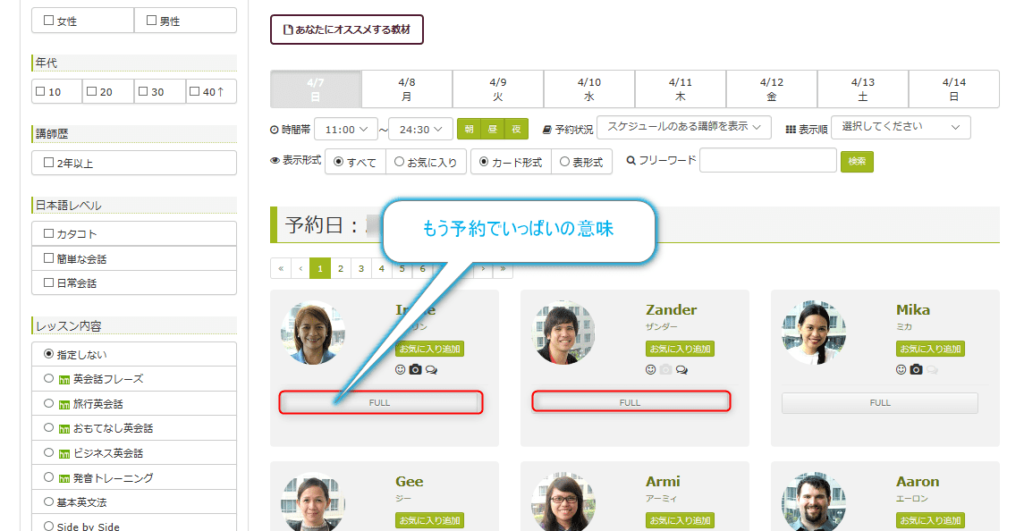Image resolution: width=1024 pixels, height=531 pixels.
Task: Click the camera icon on Mika's card
Action: [x=916, y=370]
